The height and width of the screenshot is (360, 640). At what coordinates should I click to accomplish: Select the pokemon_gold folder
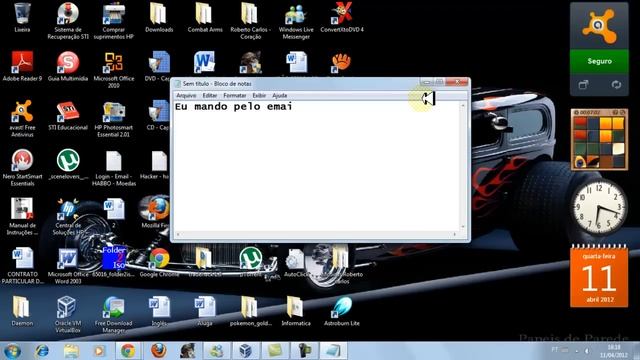click(251, 311)
